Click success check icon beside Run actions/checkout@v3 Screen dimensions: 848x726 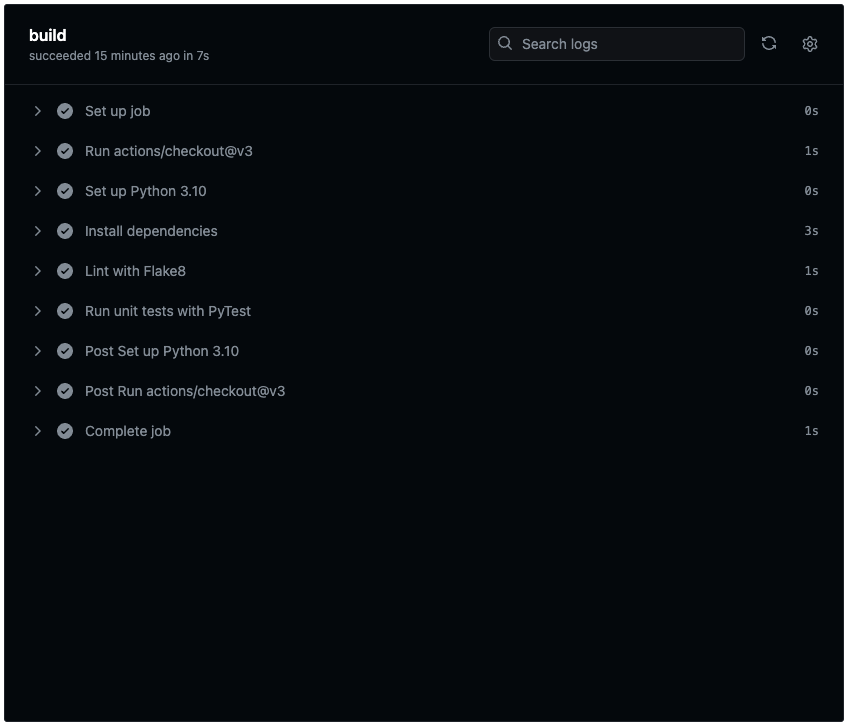65,151
